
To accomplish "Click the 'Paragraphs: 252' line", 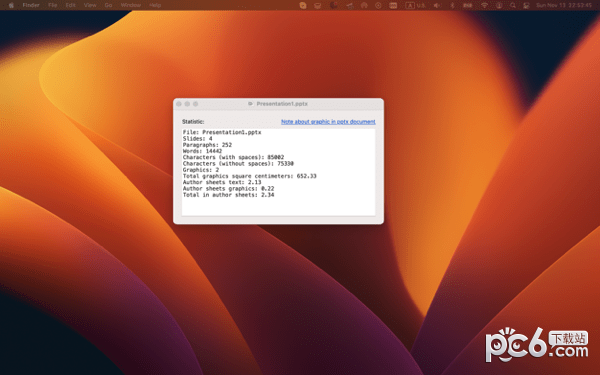I will click(x=207, y=145).
